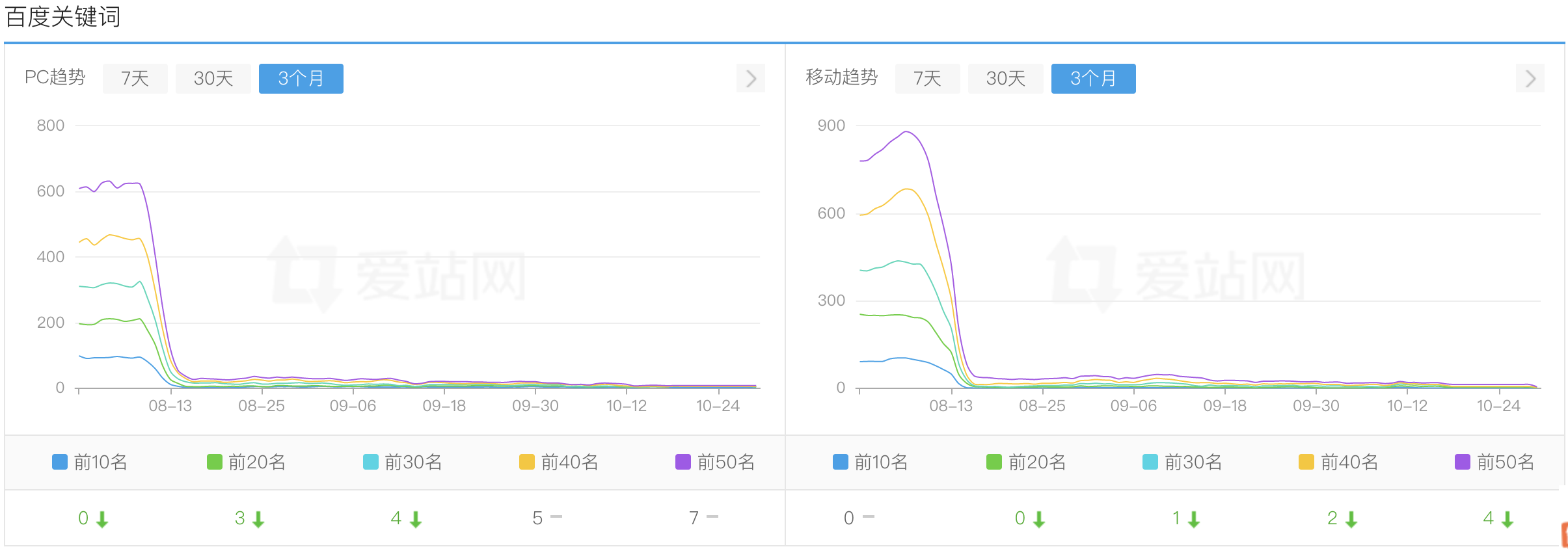Click the mobile trend next arrow chevron
Screen dimensions: 1568x549
point(1530,79)
